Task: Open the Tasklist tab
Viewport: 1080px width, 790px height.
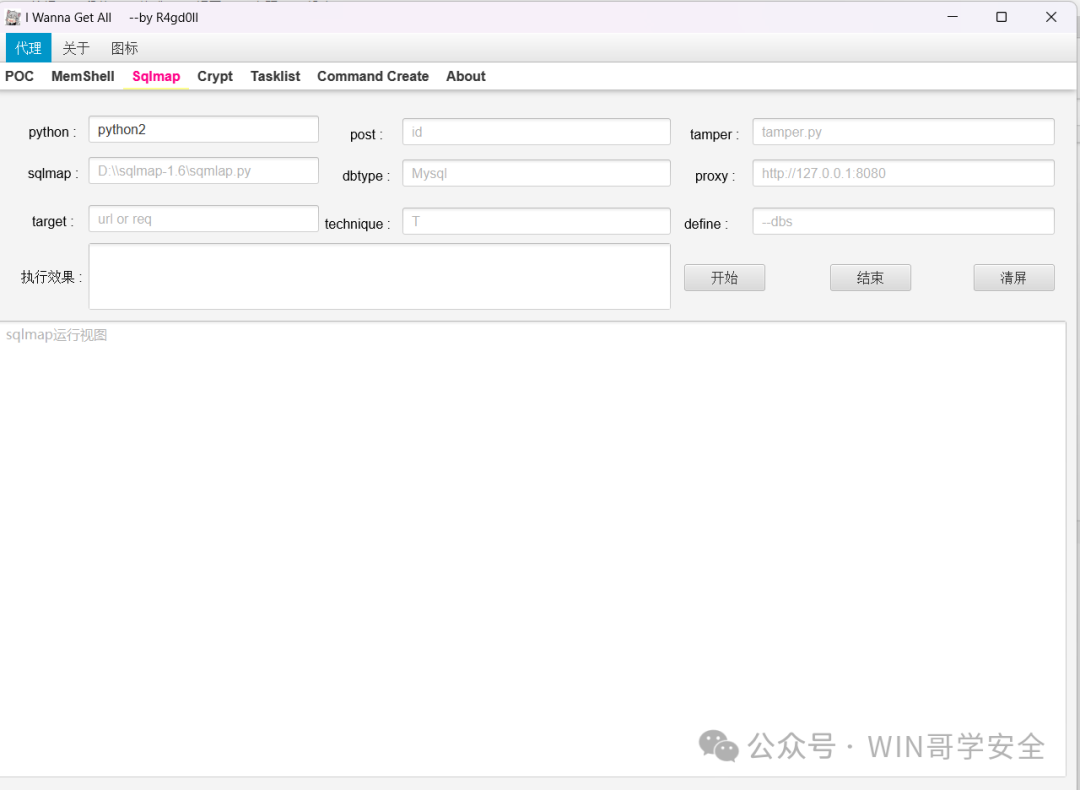Action: pyautogui.click(x=276, y=76)
